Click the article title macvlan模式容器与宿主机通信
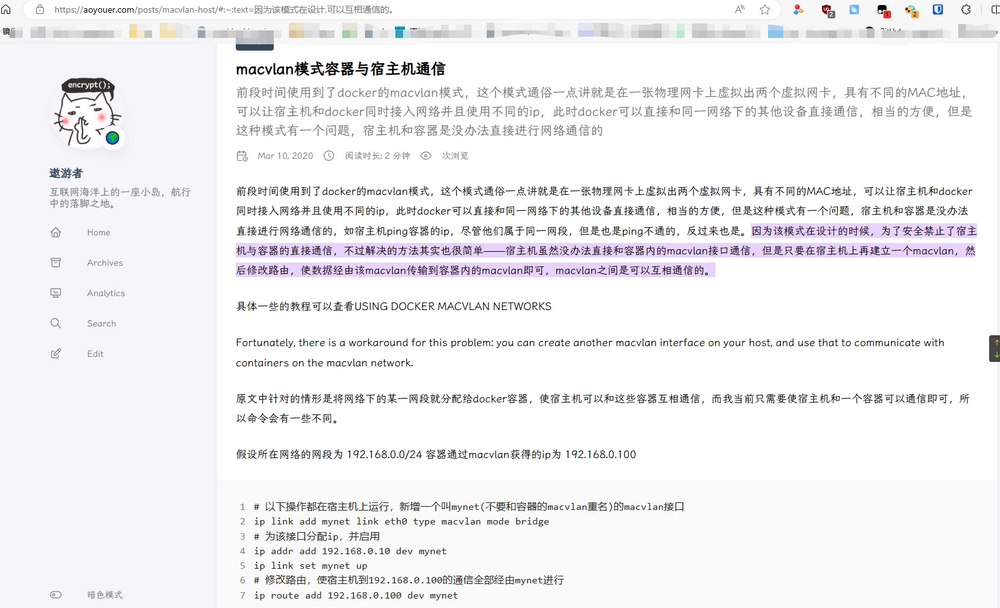1000x608 pixels. (341, 69)
